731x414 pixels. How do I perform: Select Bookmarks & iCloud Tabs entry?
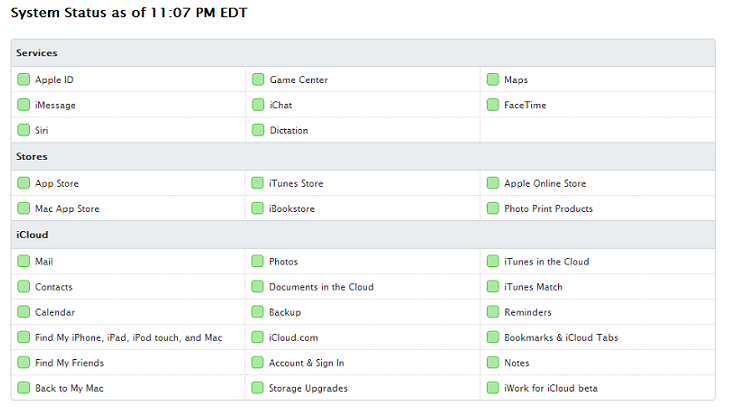(x=561, y=338)
